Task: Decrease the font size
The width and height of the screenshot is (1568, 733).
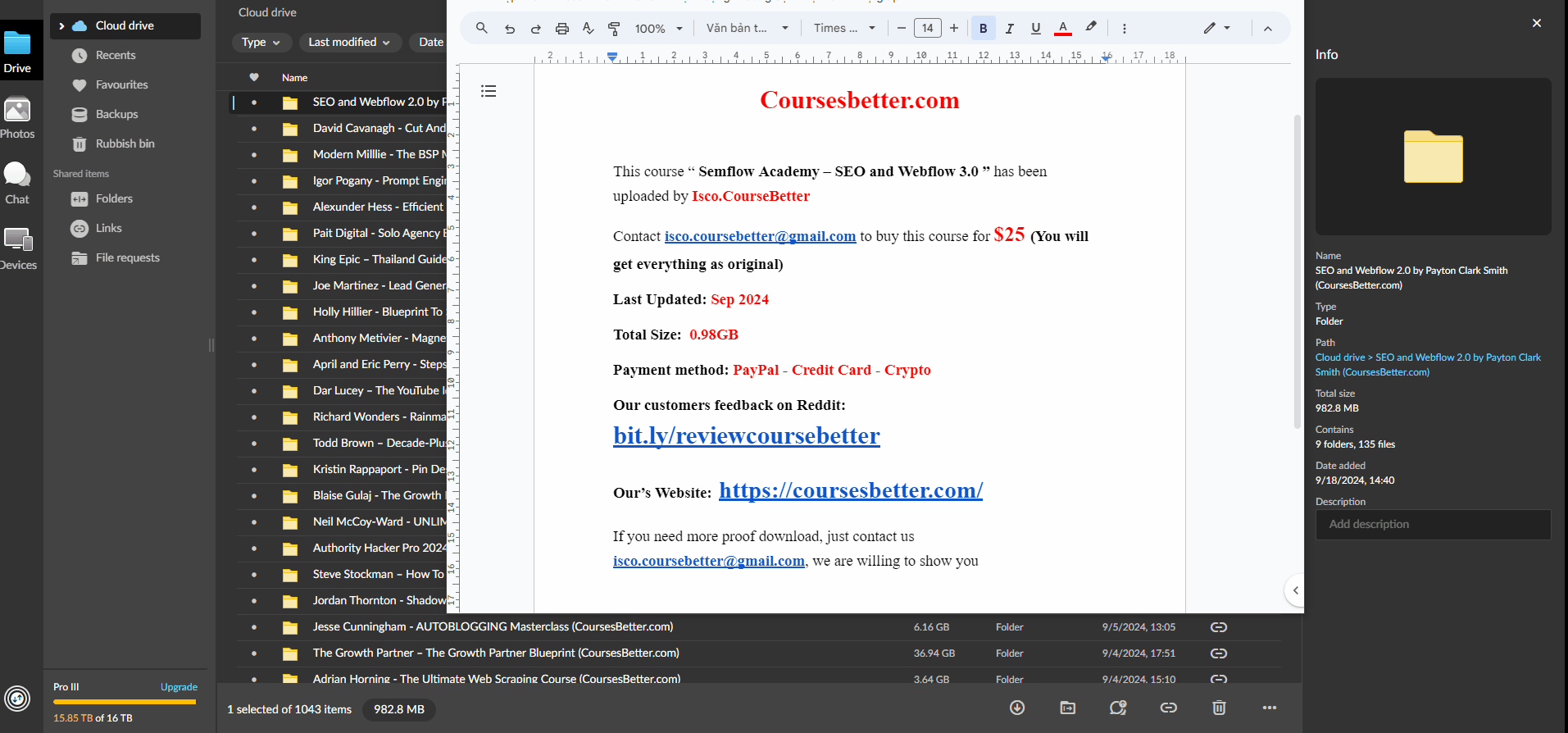Action: click(x=901, y=29)
